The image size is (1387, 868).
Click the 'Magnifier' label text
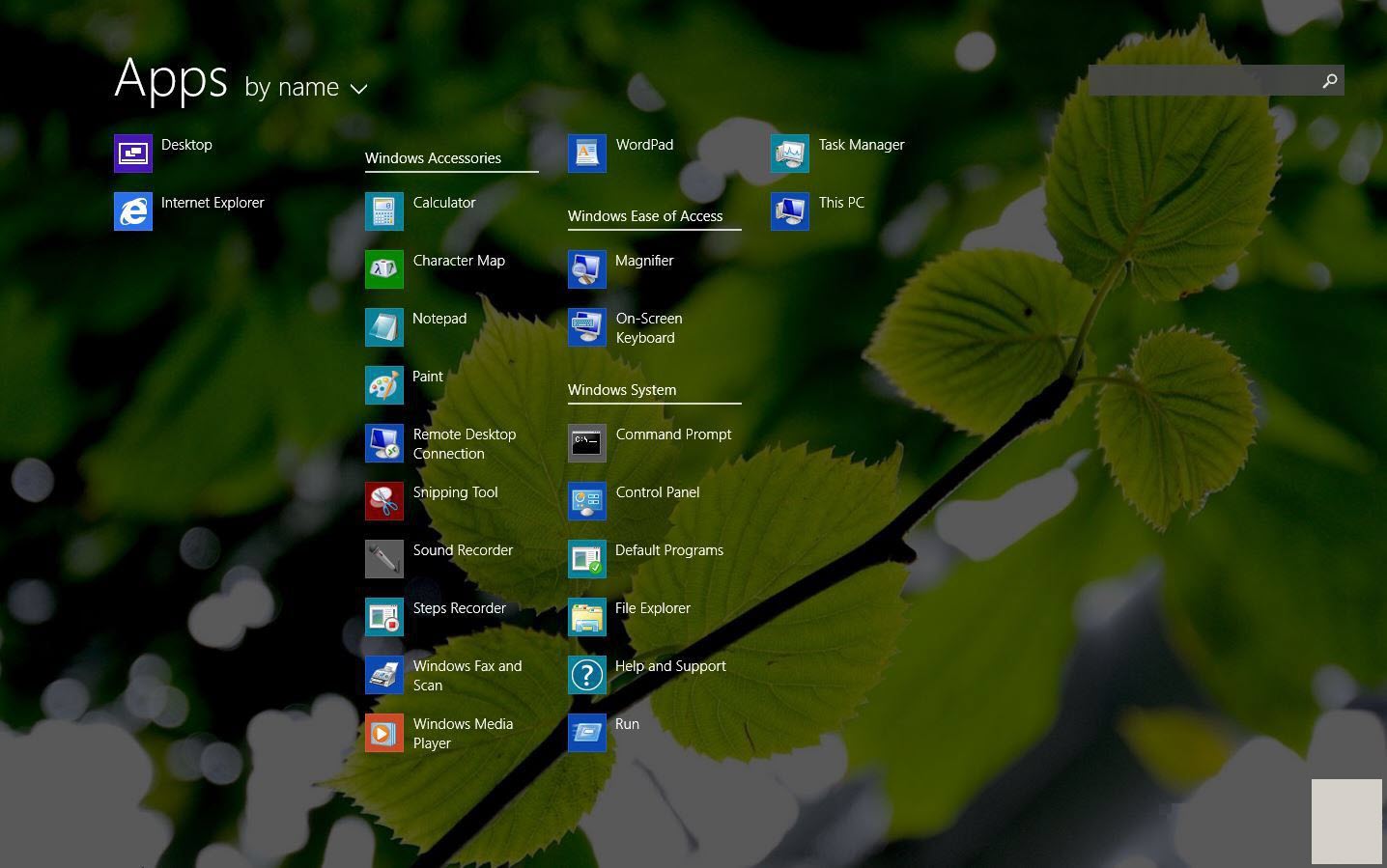click(644, 261)
